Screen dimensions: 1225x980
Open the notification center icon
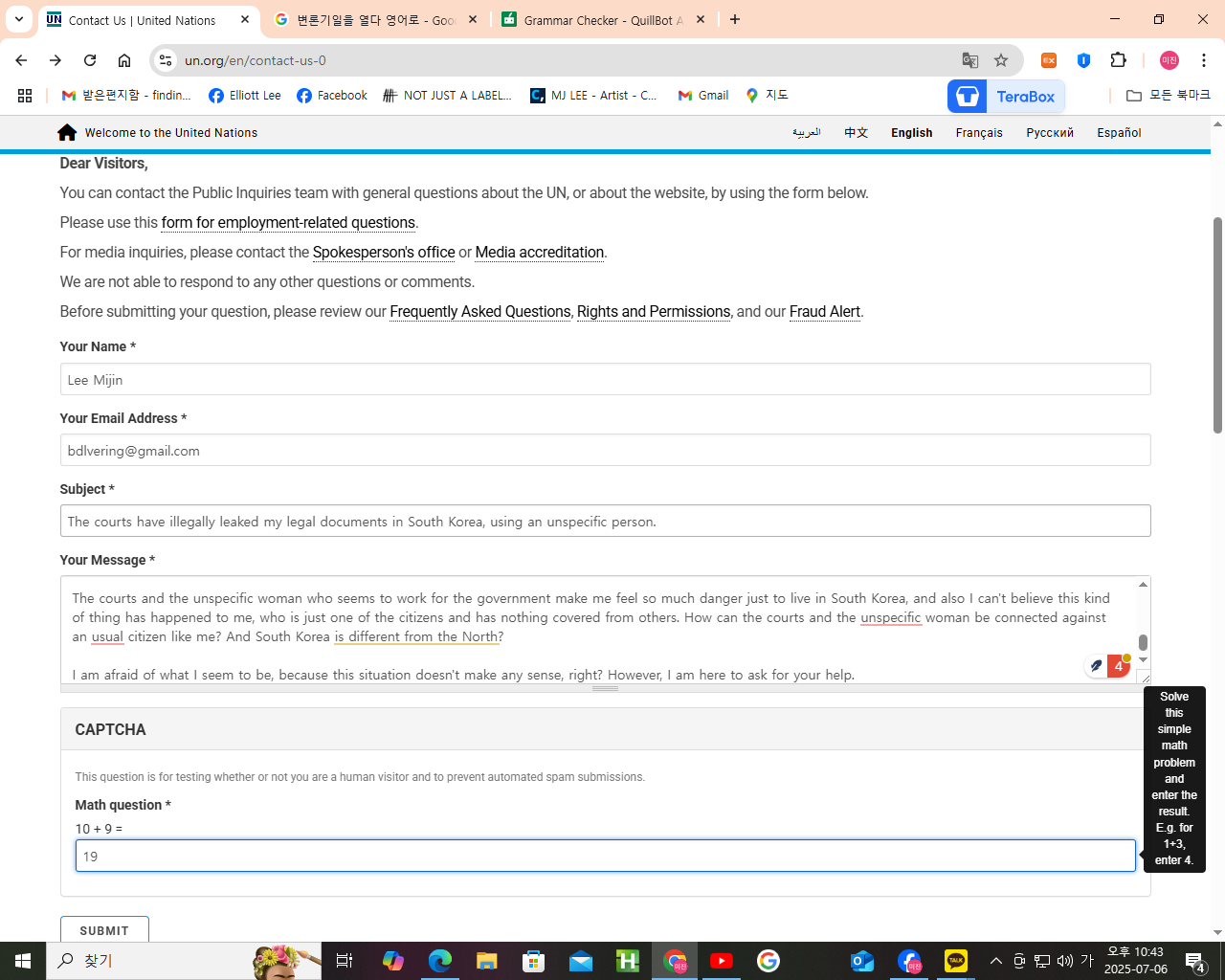(x=1195, y=961)
